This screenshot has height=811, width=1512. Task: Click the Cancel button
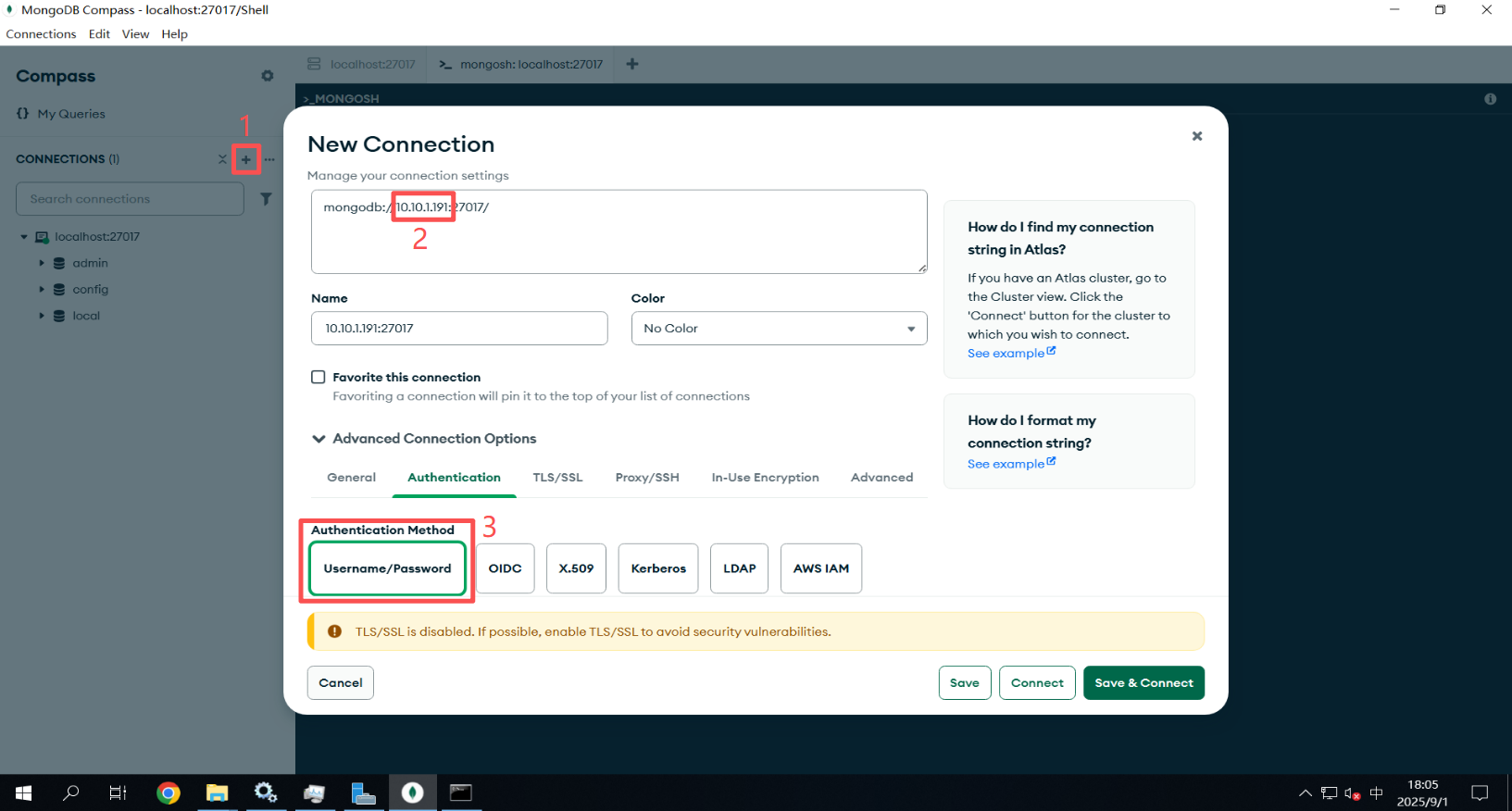click(x=341, y=683)
